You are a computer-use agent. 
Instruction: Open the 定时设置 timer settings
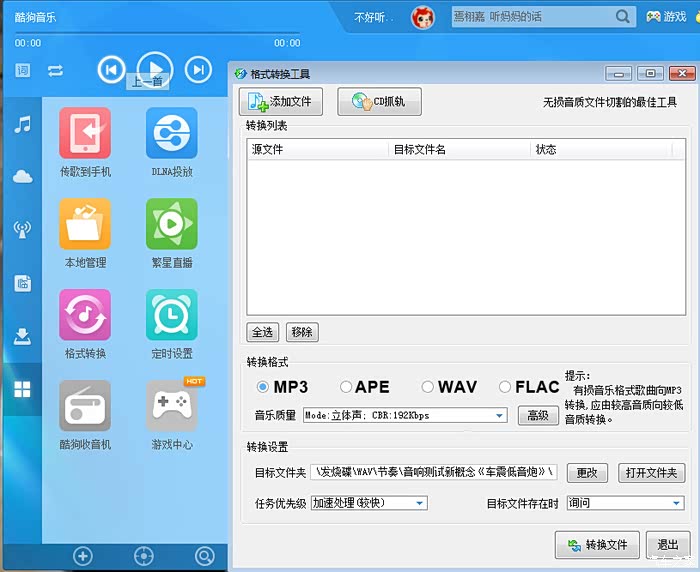coord(172,315)
